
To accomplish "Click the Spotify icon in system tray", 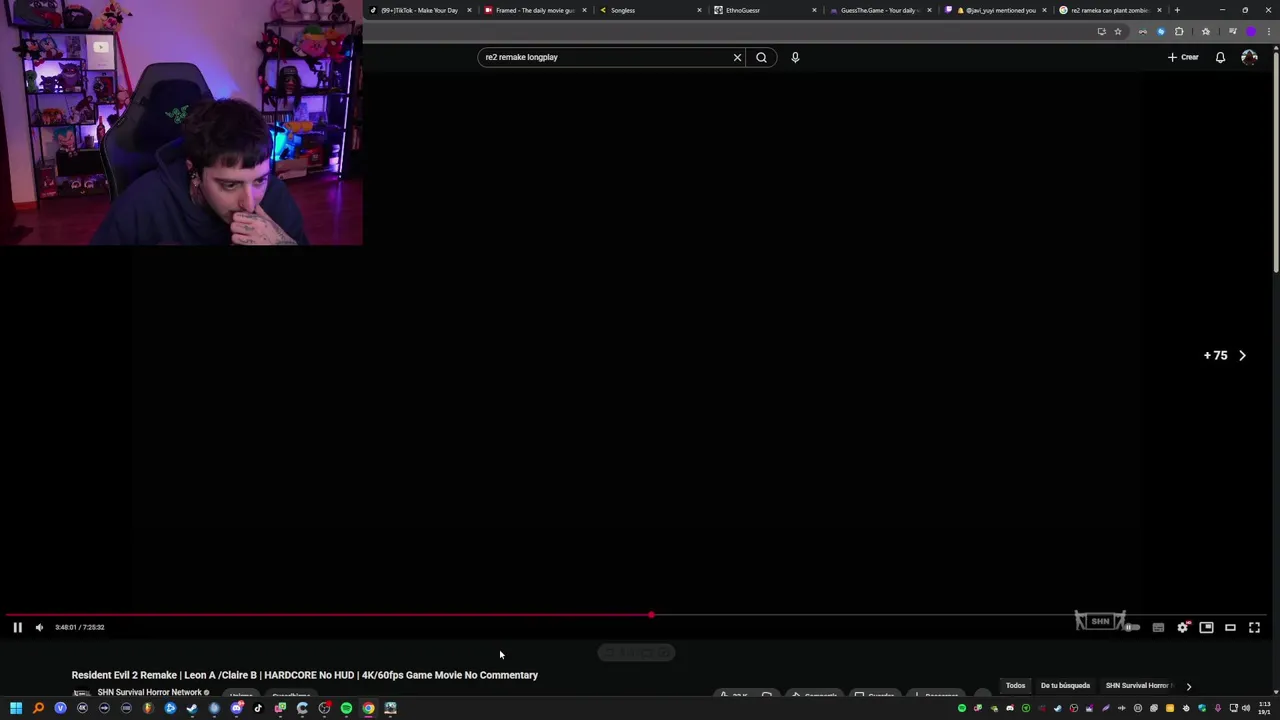I will click(x=962, y=708).
